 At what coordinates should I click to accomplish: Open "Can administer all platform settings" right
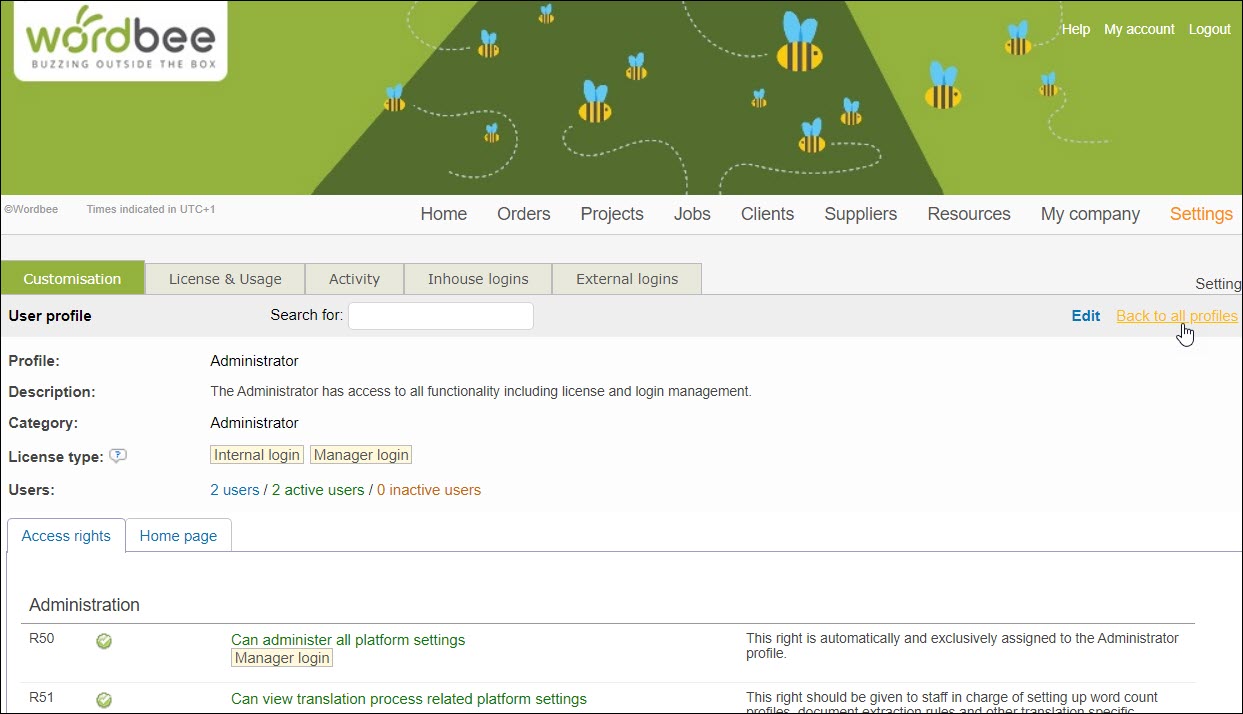click(348, 640)
